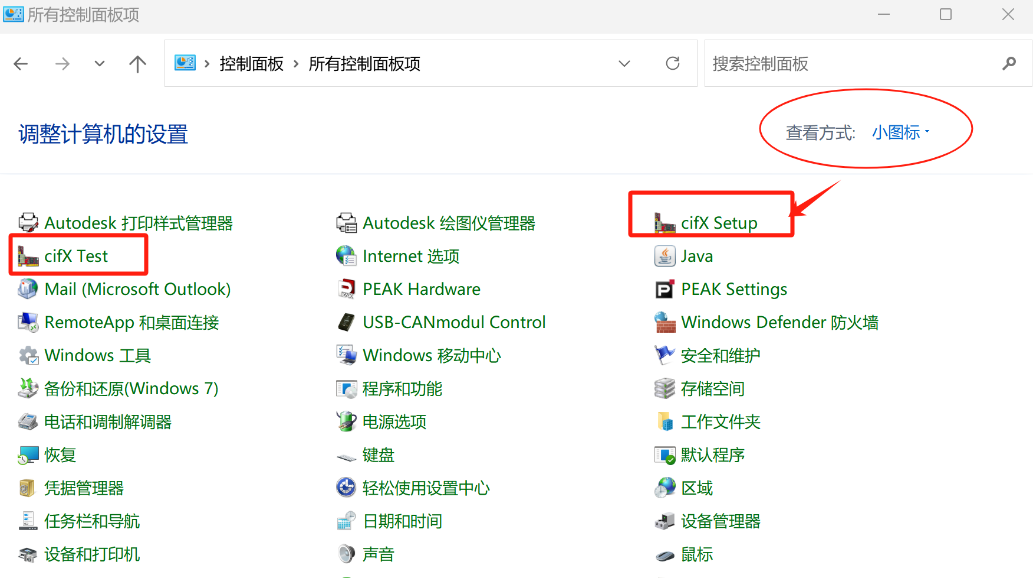This screenshot has width=1033, height=578.
Task: Click the 恢复 monitor icon
Action: [28, 455]
